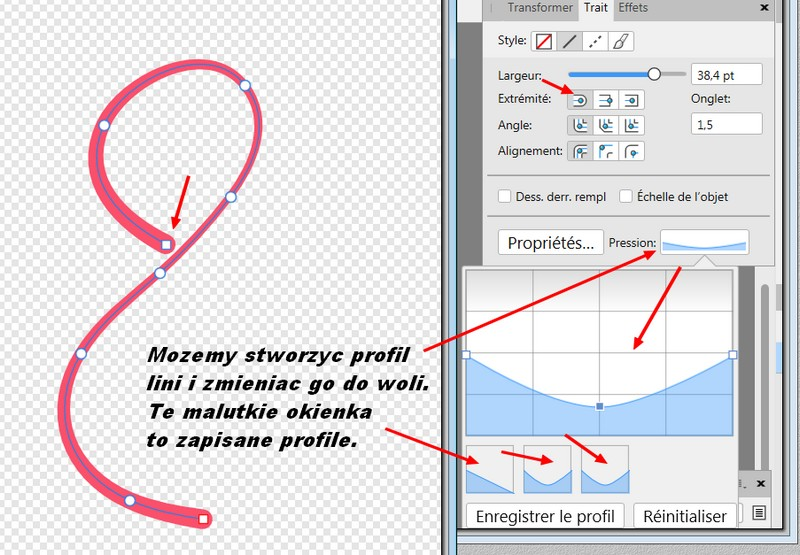Pick the middle Alignement stroke icon

click(606, 152)
